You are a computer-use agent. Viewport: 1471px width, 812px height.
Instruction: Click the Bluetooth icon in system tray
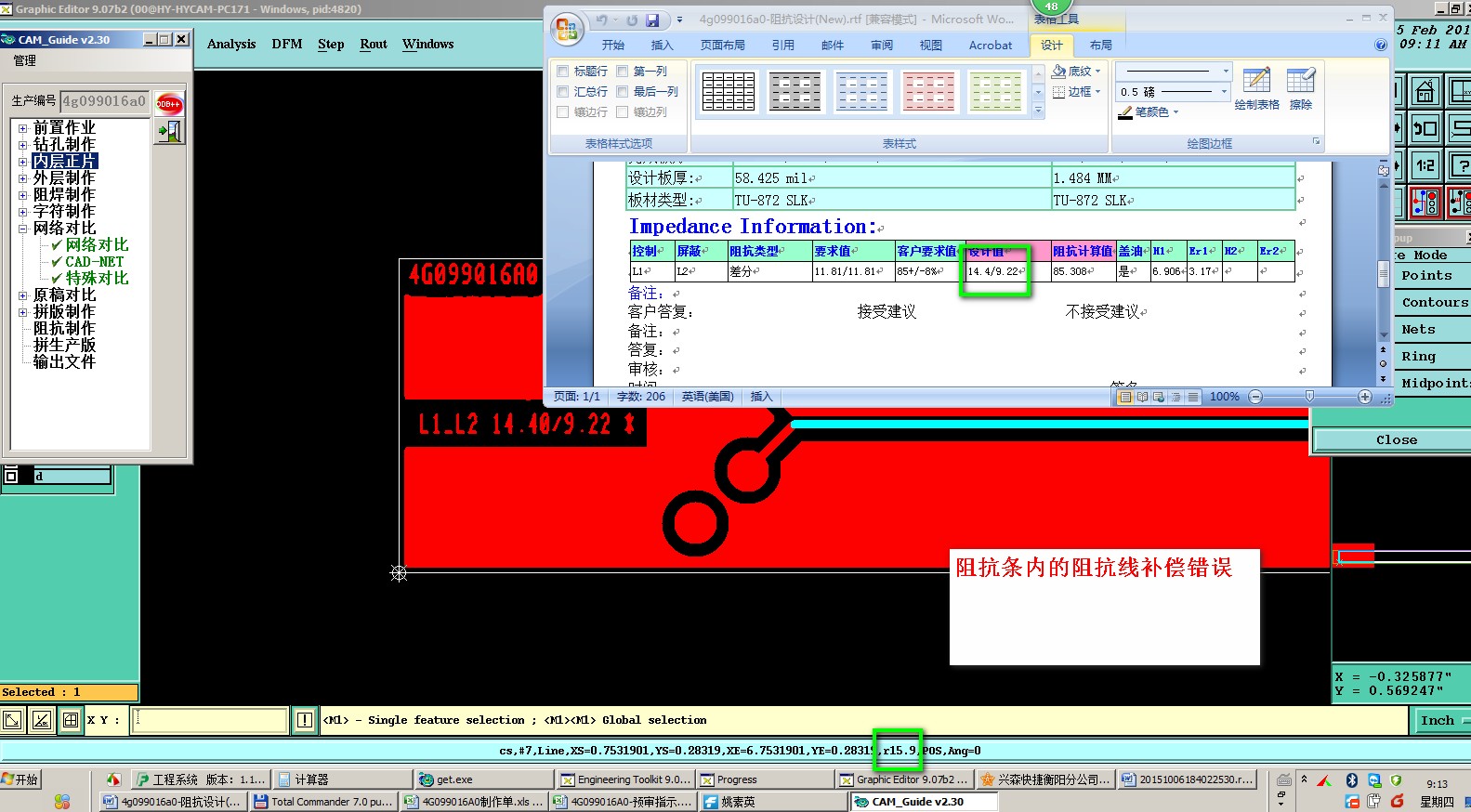1352,780
